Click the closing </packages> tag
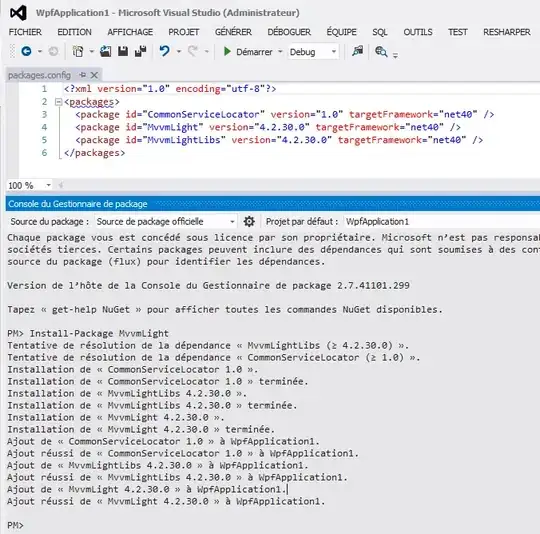This screenshot has height=534, width=540. click(x=94, y=153)
